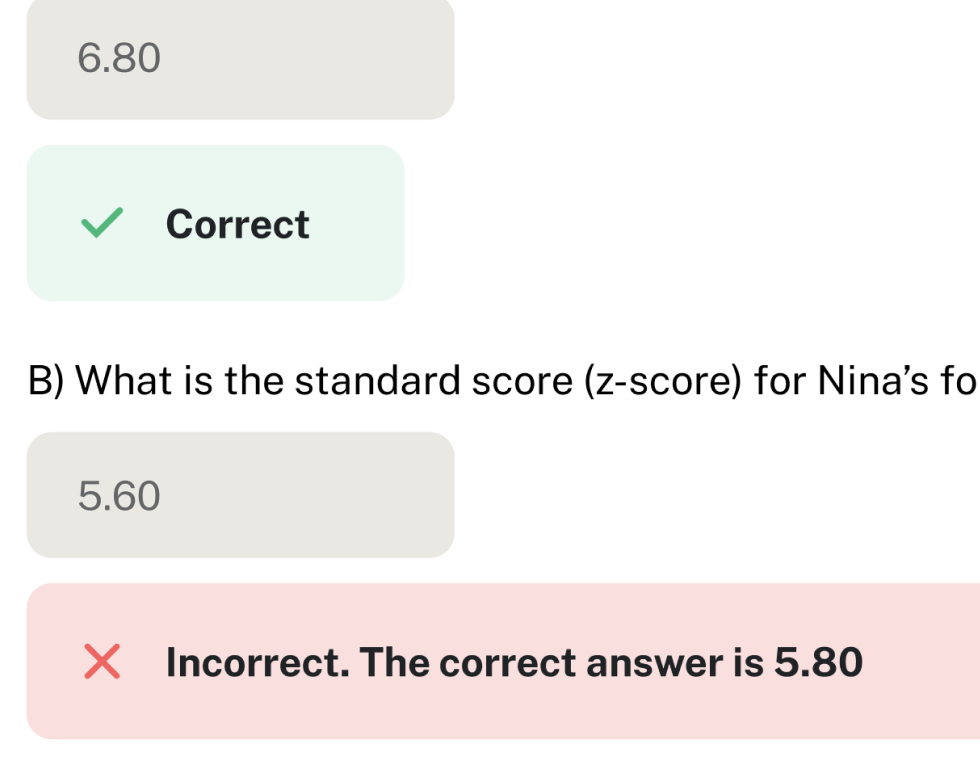Focus the answer field containing 6.80
This screenshot has width=980, height=760.
[x=240, y=60]
